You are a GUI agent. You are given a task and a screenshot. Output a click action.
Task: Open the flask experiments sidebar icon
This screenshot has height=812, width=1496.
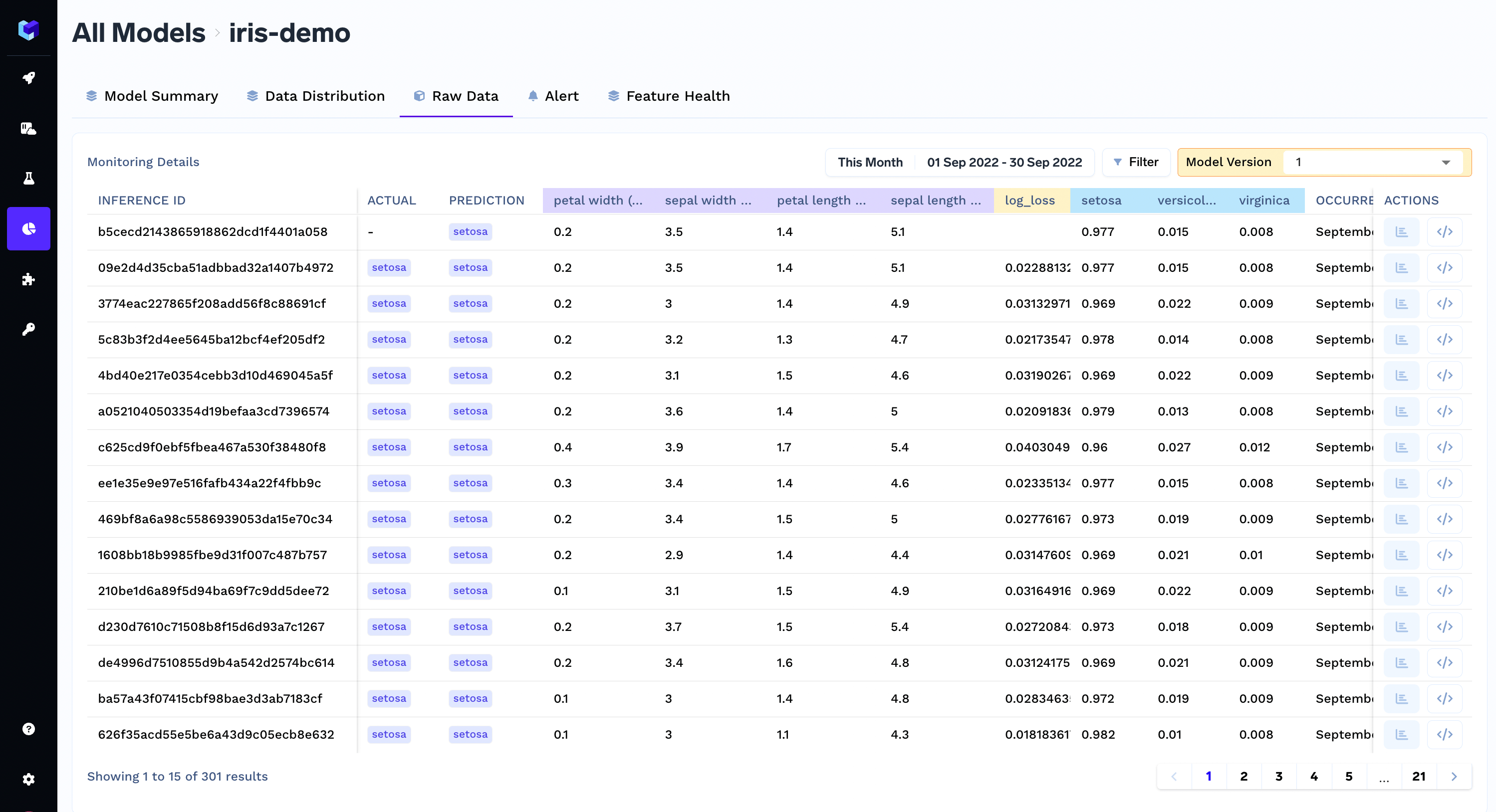28,178
